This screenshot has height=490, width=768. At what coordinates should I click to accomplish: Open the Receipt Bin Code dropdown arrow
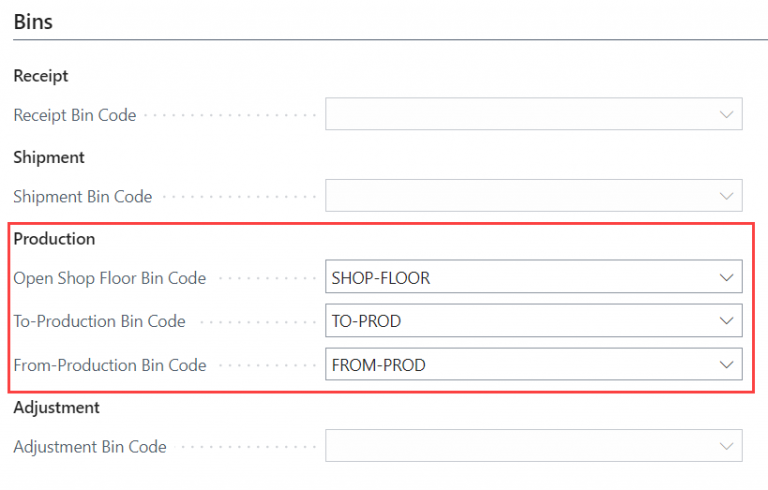click(x=727, y=115)
